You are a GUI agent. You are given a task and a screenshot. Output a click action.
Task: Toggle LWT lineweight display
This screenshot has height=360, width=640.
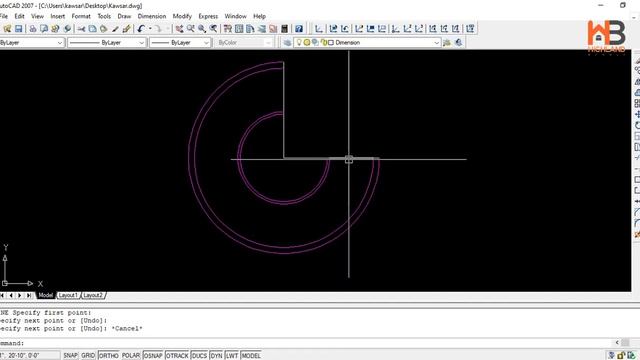pos(232,356)
